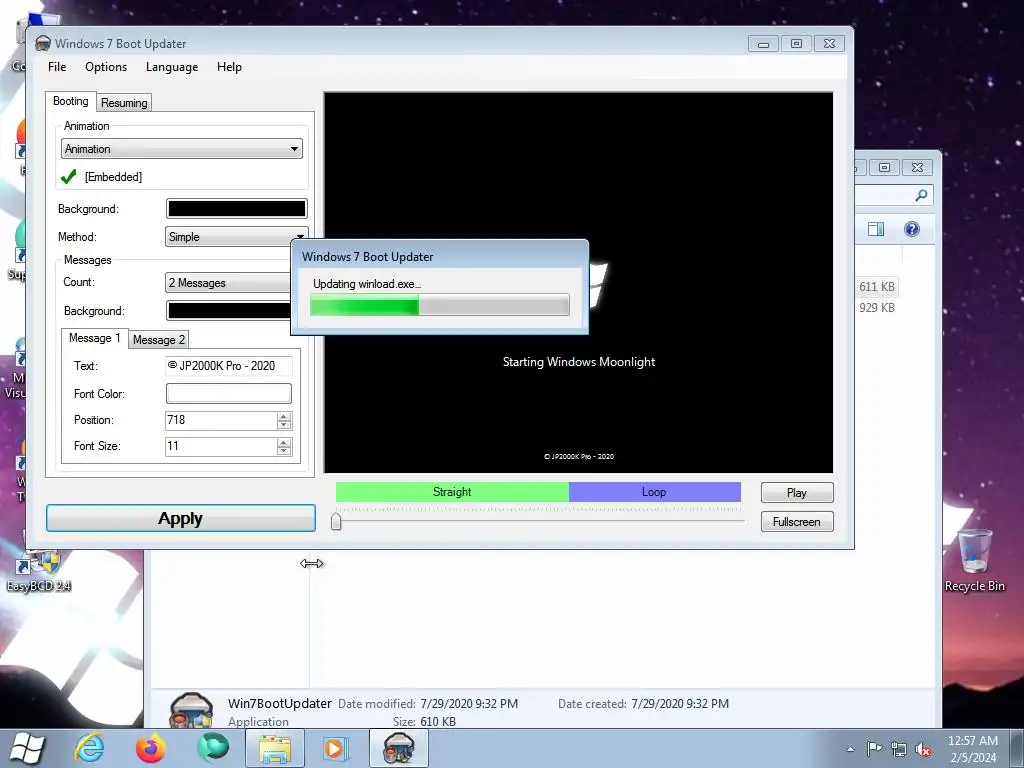Click the updating winload.exe progress bar
Image resolution: width=1024 pixels, height=768 pixels.
pos(440,305)
